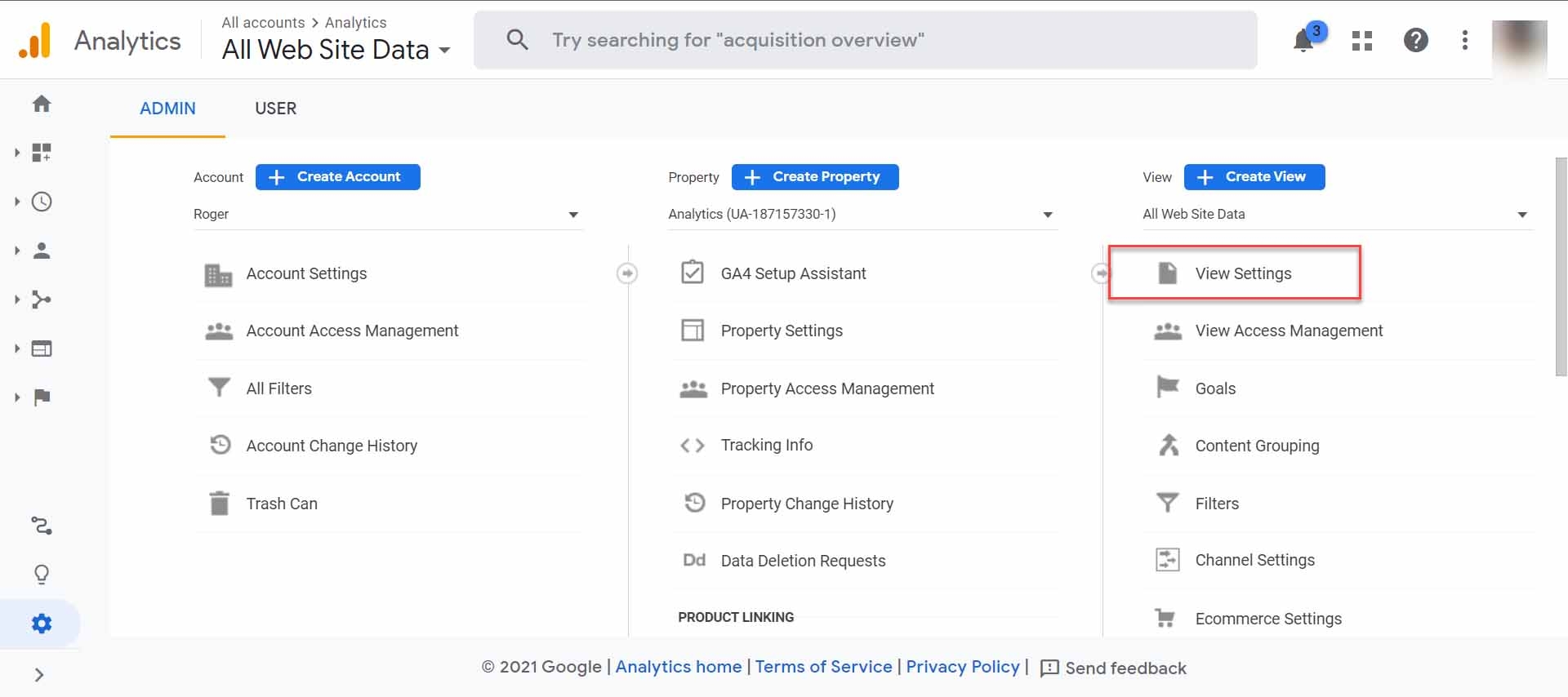Viewport: 1568px width, 697px height.
Task: Open the Home icon in sidebar
Action: [x=42, y=104]
